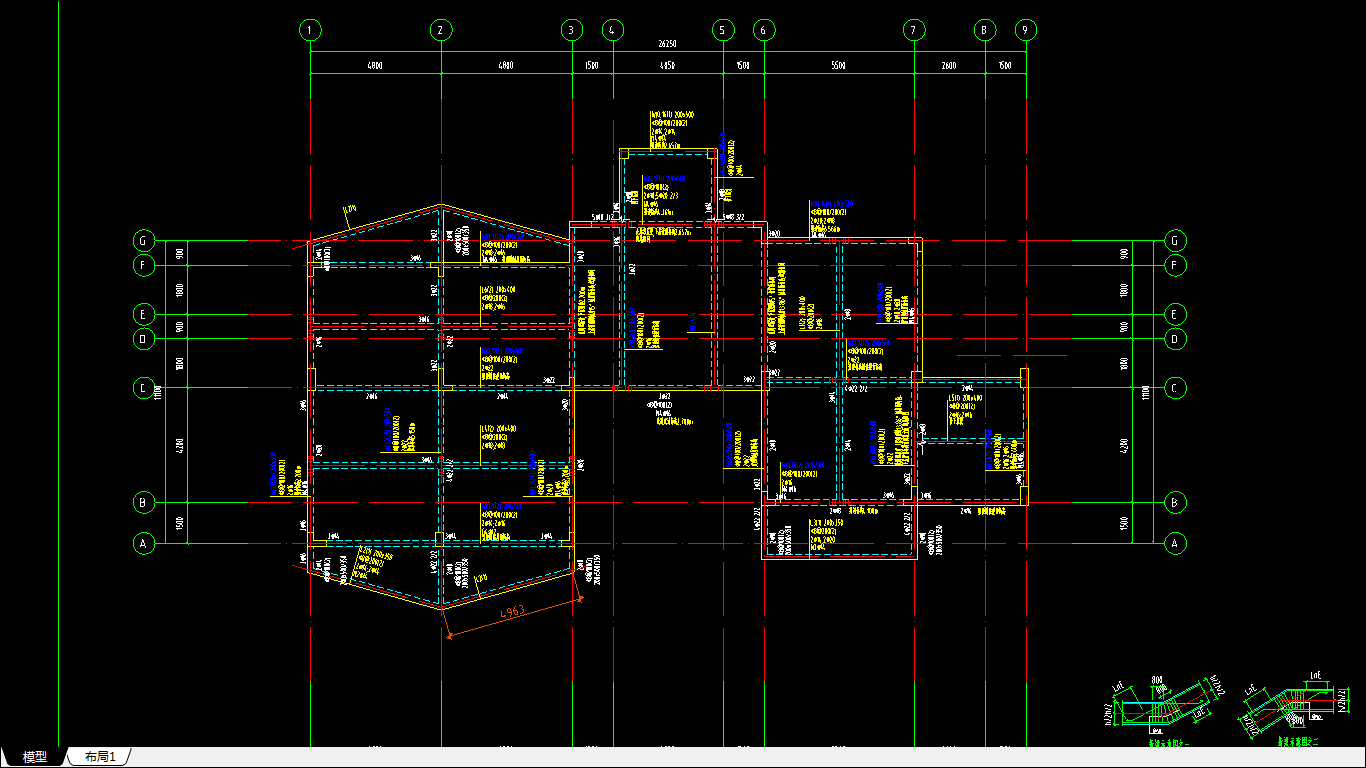Select the 4450 span dimension text
1366x768 pixels.
pos(667,65)
